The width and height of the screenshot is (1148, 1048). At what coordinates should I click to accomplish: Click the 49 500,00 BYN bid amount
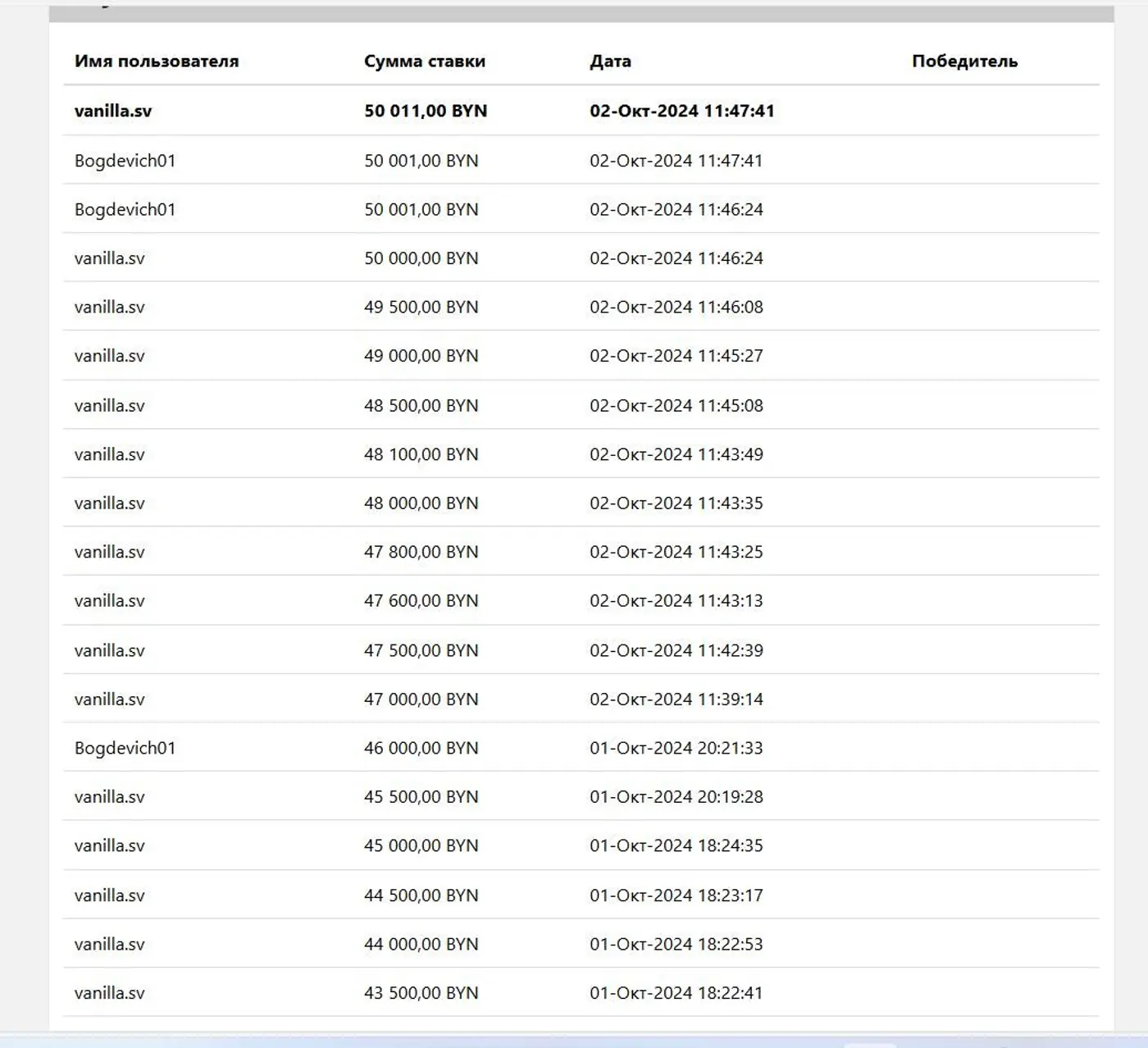[421, 307]
